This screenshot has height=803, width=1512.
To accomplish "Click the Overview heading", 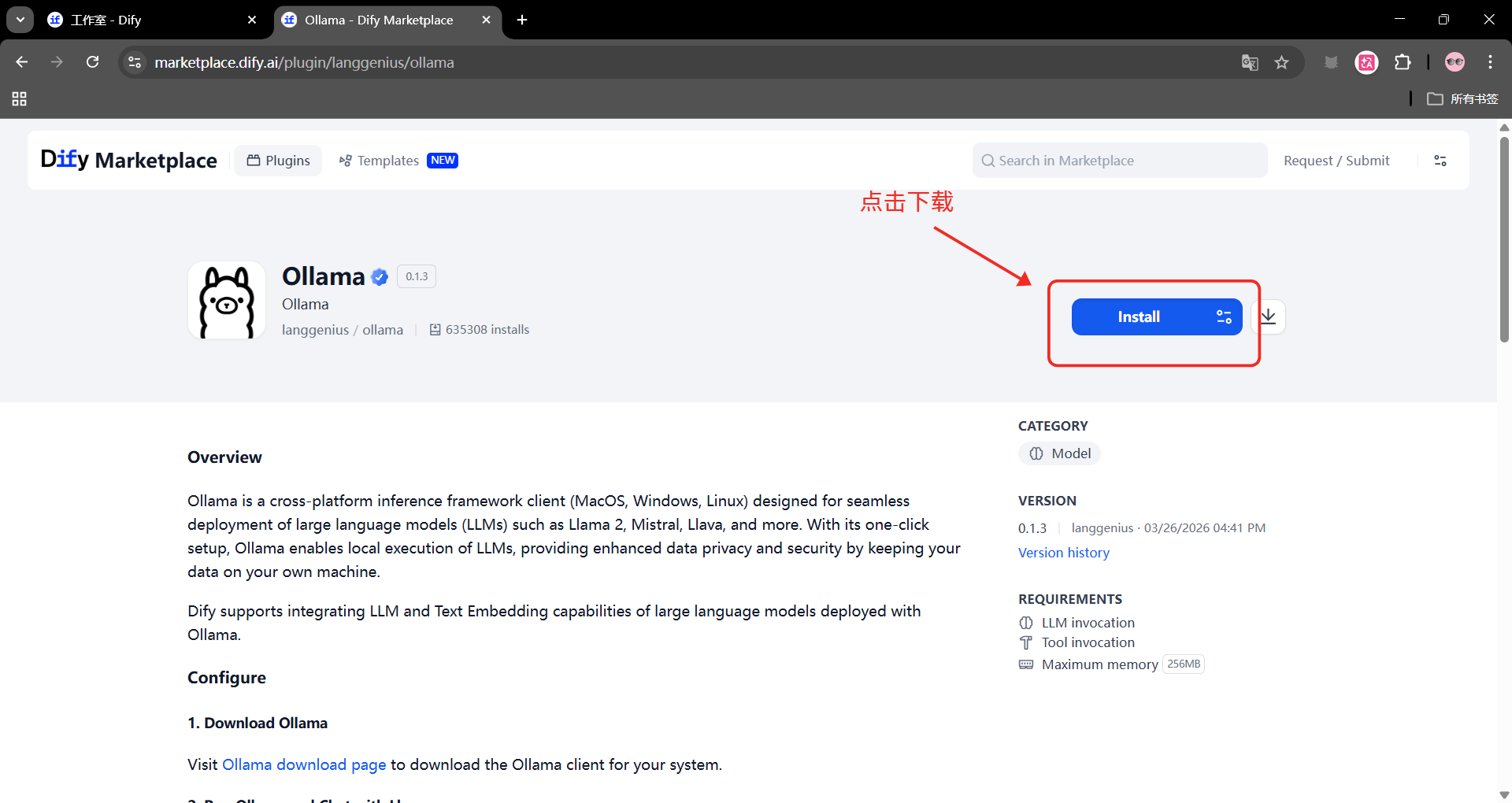I will pos(224,457).
